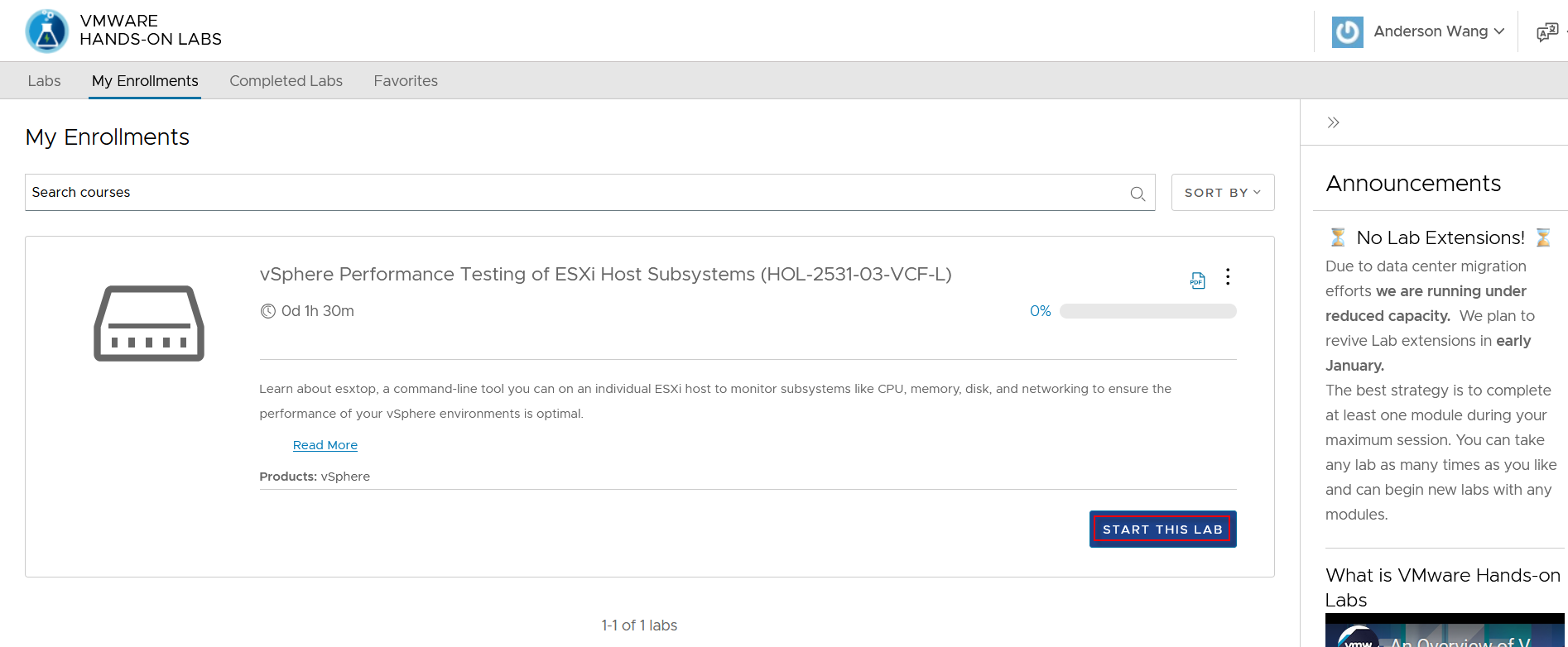Click the VMware Hands-on Labs flask logo

coord(47,31)
